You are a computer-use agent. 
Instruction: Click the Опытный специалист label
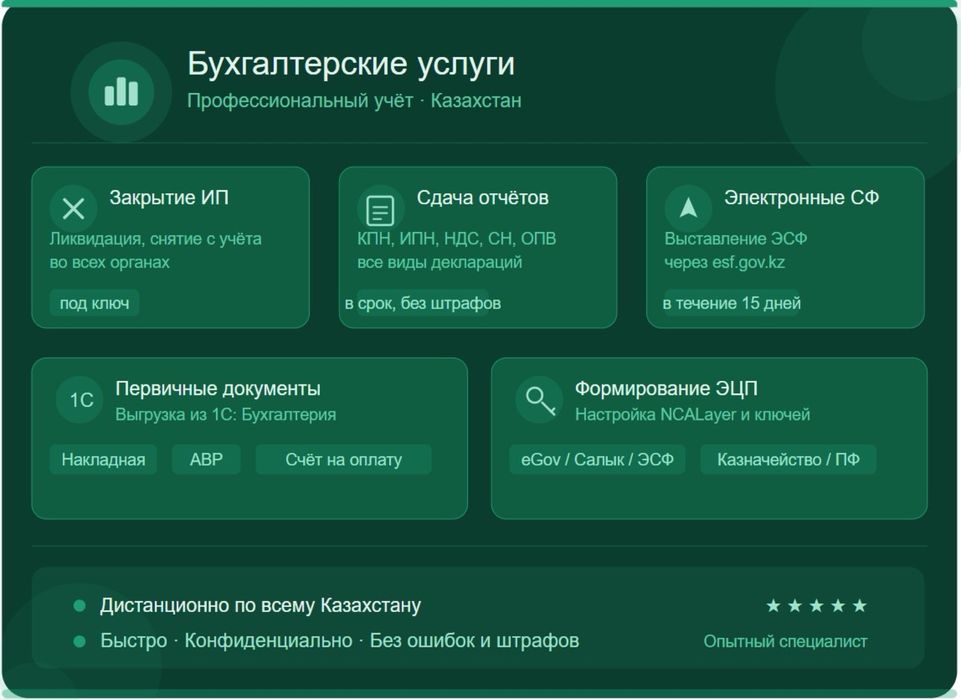785,642
